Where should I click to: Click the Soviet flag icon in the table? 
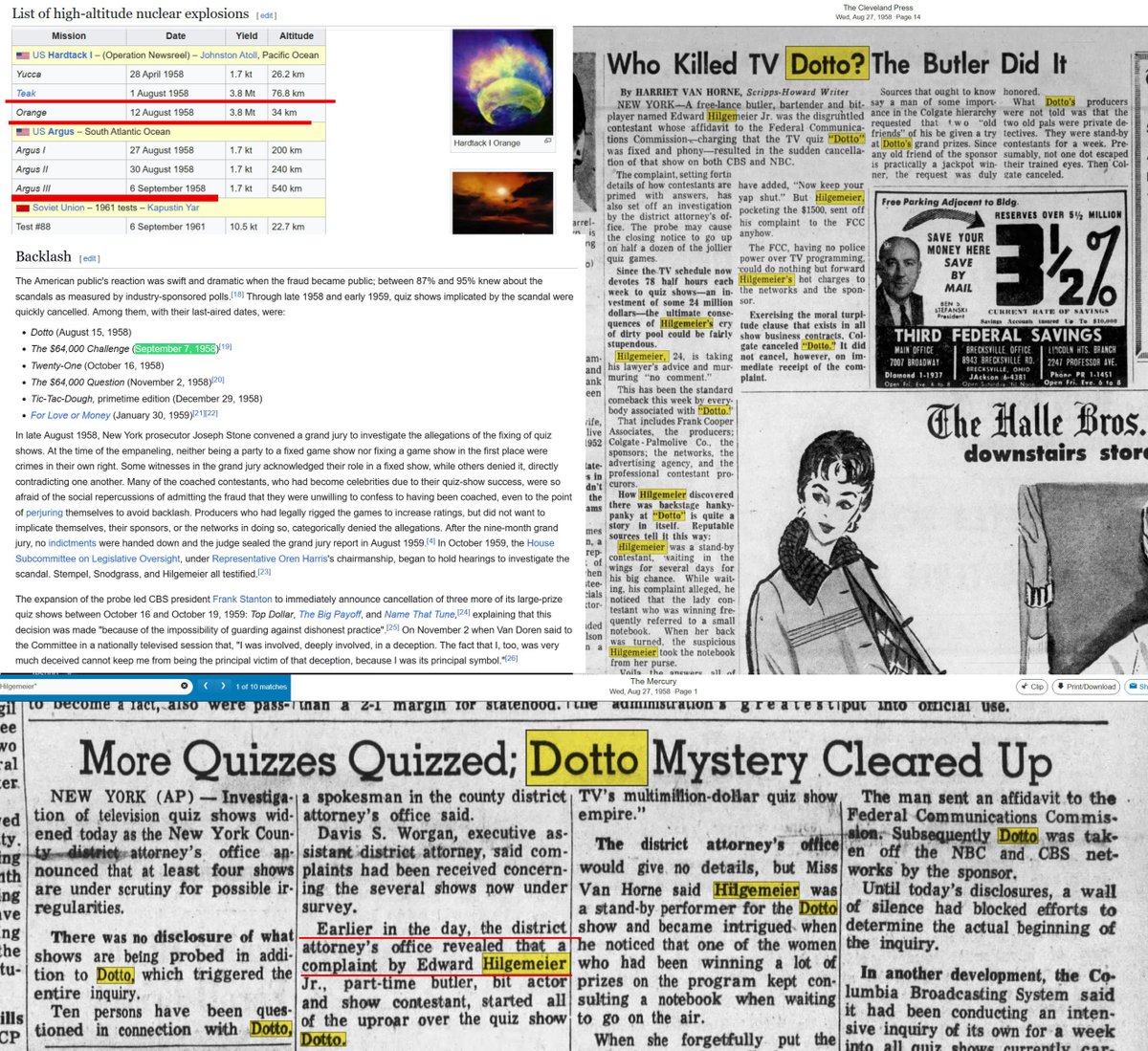[x=23, y=208]
